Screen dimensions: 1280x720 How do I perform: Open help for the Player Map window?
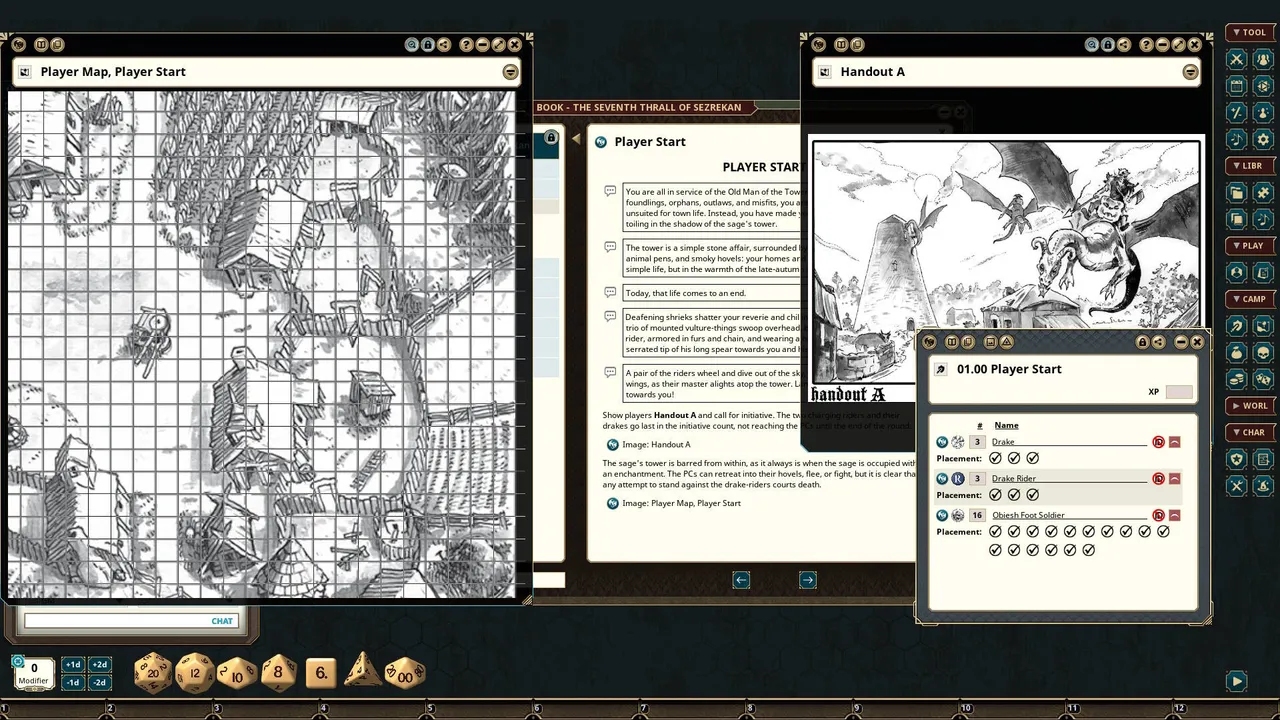[x=466, y=45]
